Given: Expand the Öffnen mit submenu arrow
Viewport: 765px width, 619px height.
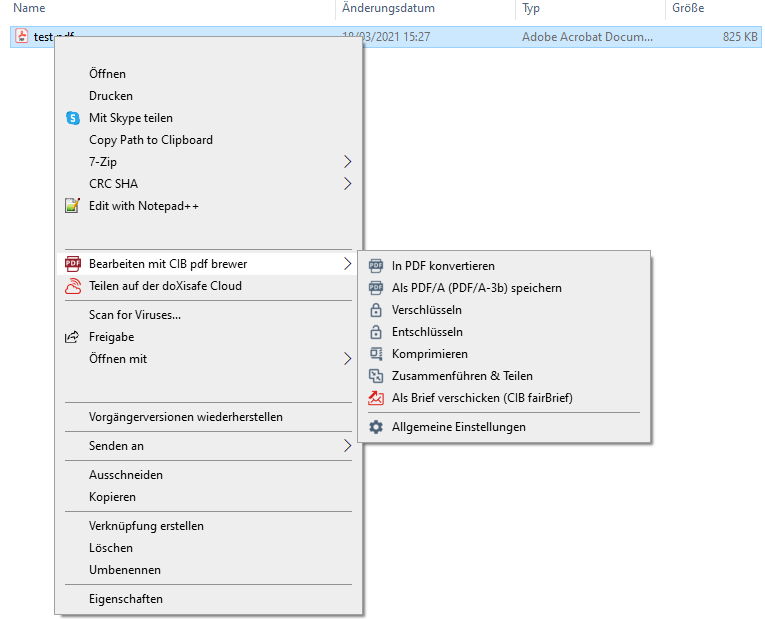Looking at the screenshot, I should pyautogui.click(x=347, y=359).
